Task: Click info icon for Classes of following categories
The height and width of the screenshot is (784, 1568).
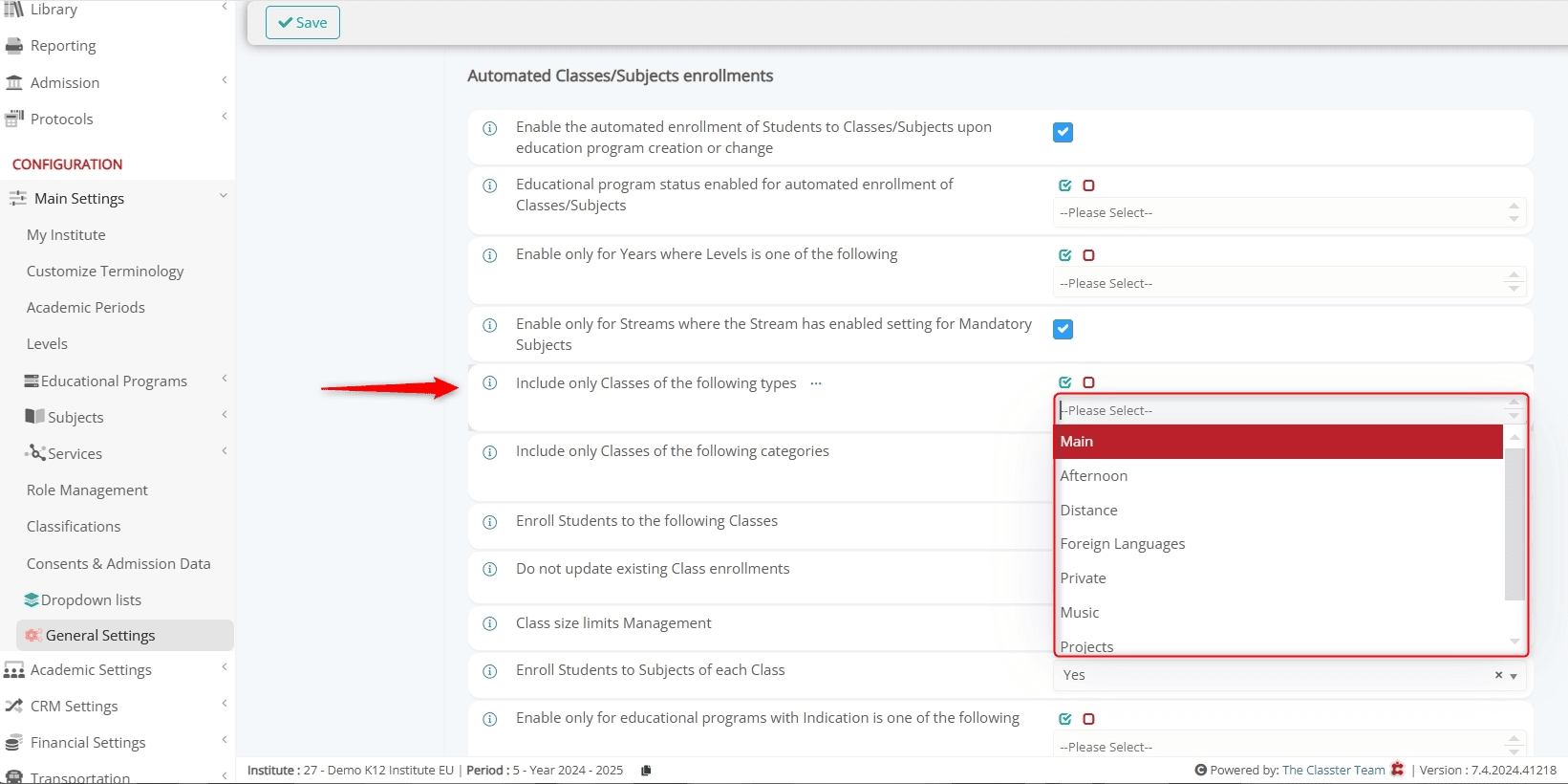Action: 490,452
